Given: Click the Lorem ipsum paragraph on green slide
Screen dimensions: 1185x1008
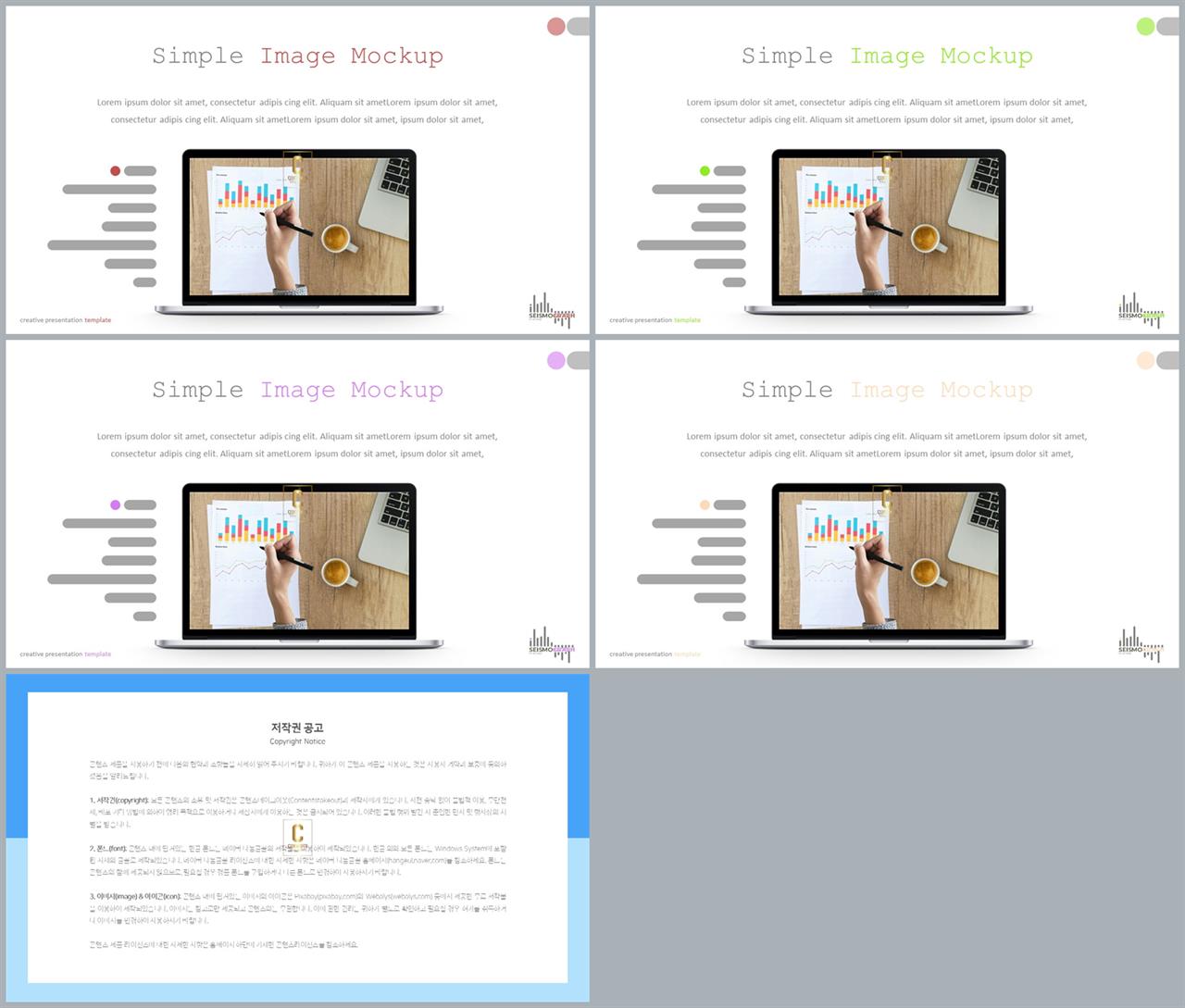Looking at the screenshot, I should [887, 111].
